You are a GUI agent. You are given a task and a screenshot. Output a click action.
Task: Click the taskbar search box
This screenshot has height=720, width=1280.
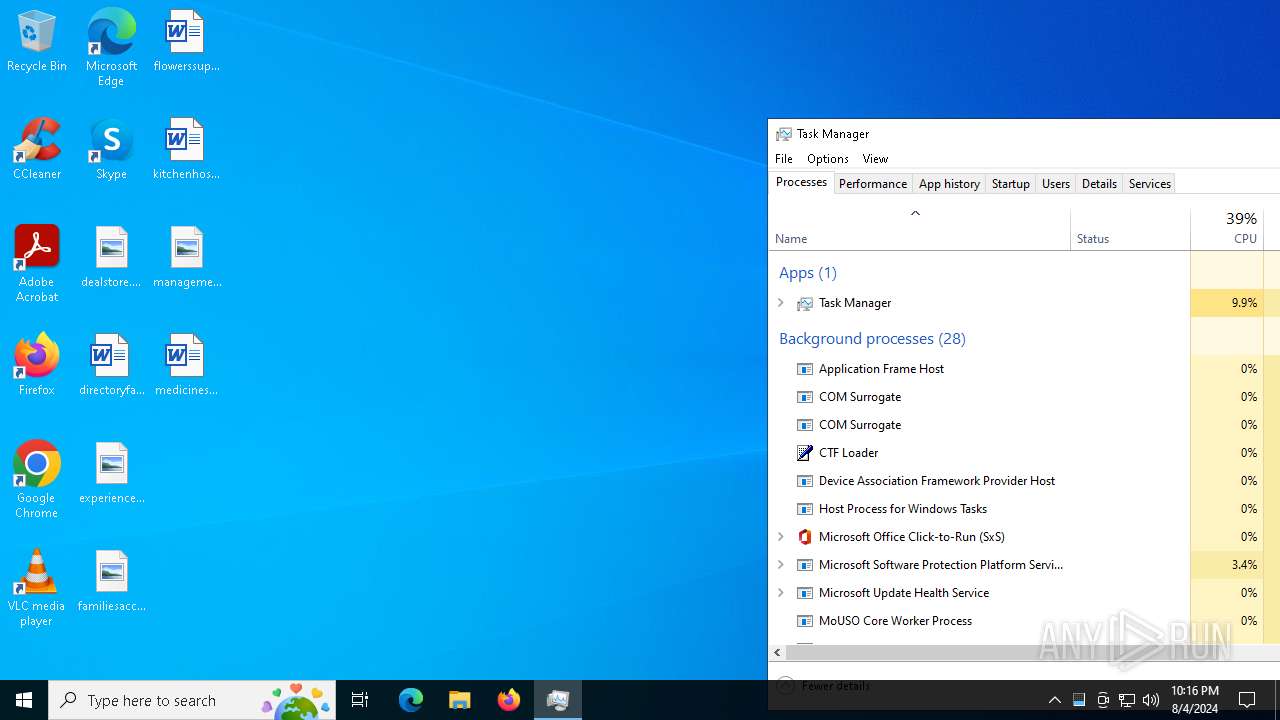pyautogui.click(x=194, y=700)
